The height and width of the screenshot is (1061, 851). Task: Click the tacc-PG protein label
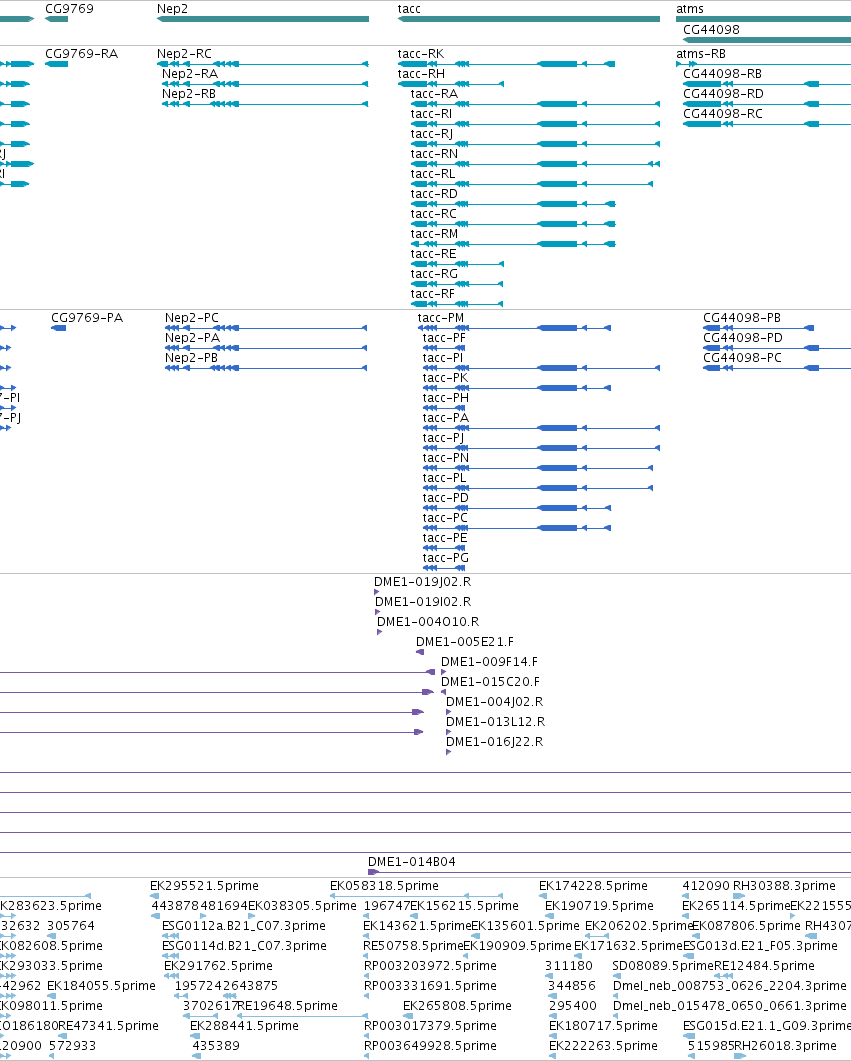click(446, 558)
